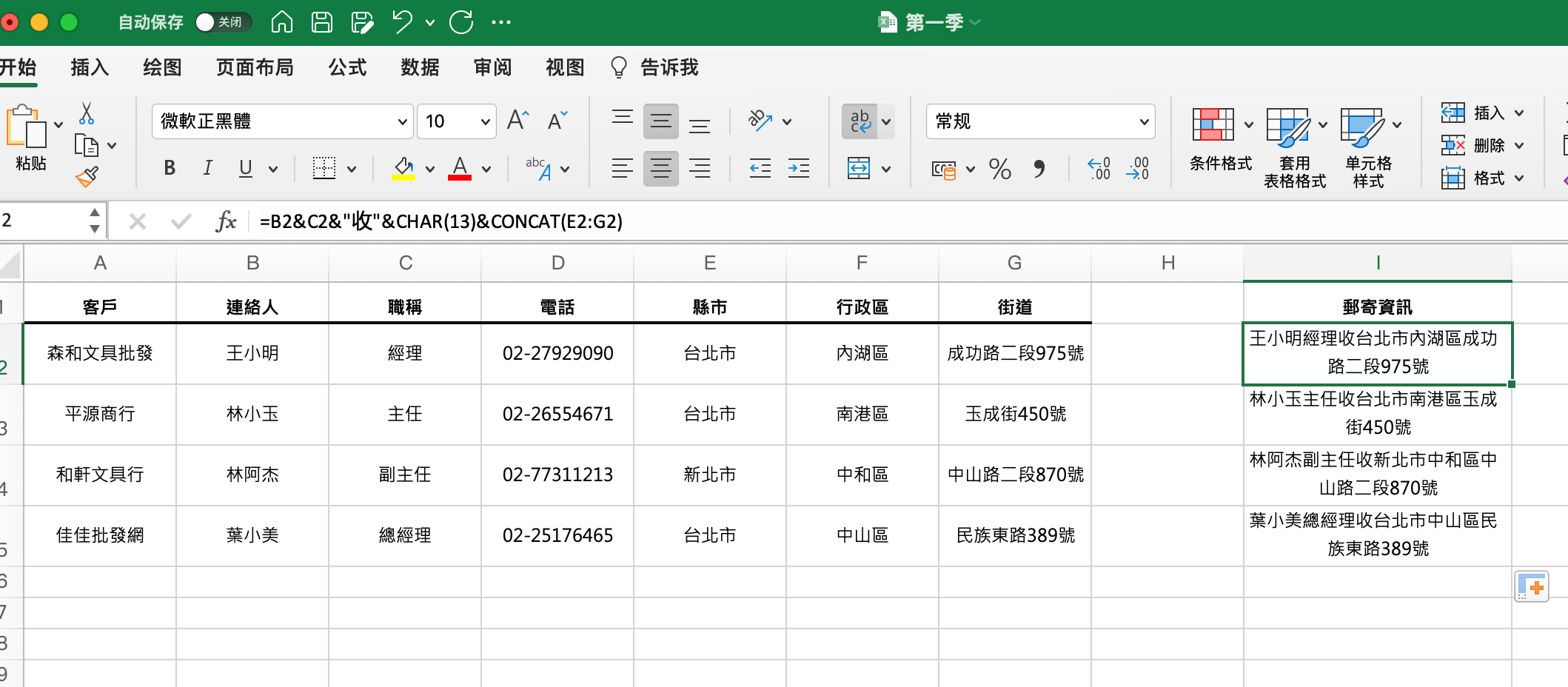The height and width of the screenshot is (687, 1568).
Task: Open the 页面布局 ribbon tab
Action: (x=255, y=67)
